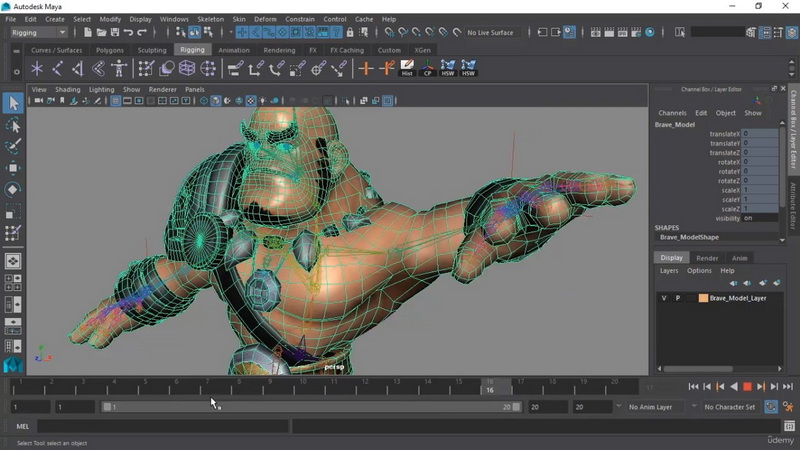Toggle auto keyframe button
The image size is (800, 450).
771,407
